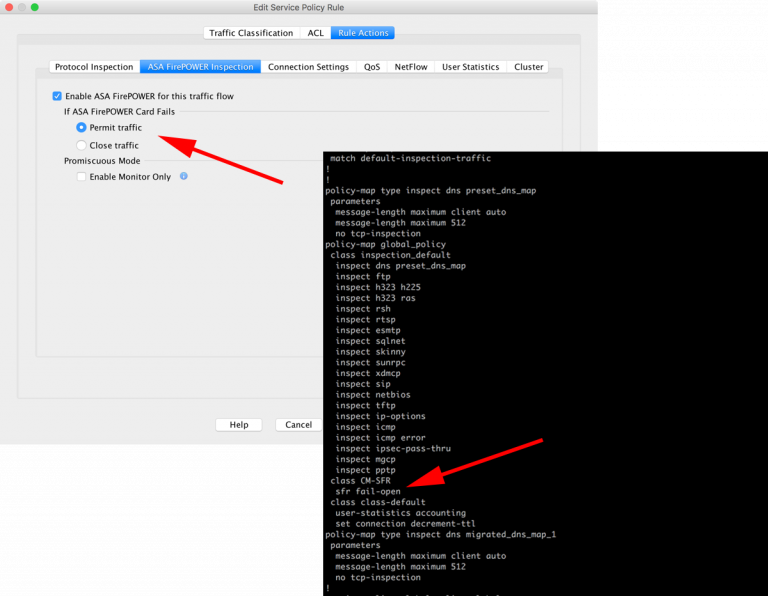Click the info icon beside Enable Monitor Only
This screenshot has height=596, width=768.
[x=184, y=176]
